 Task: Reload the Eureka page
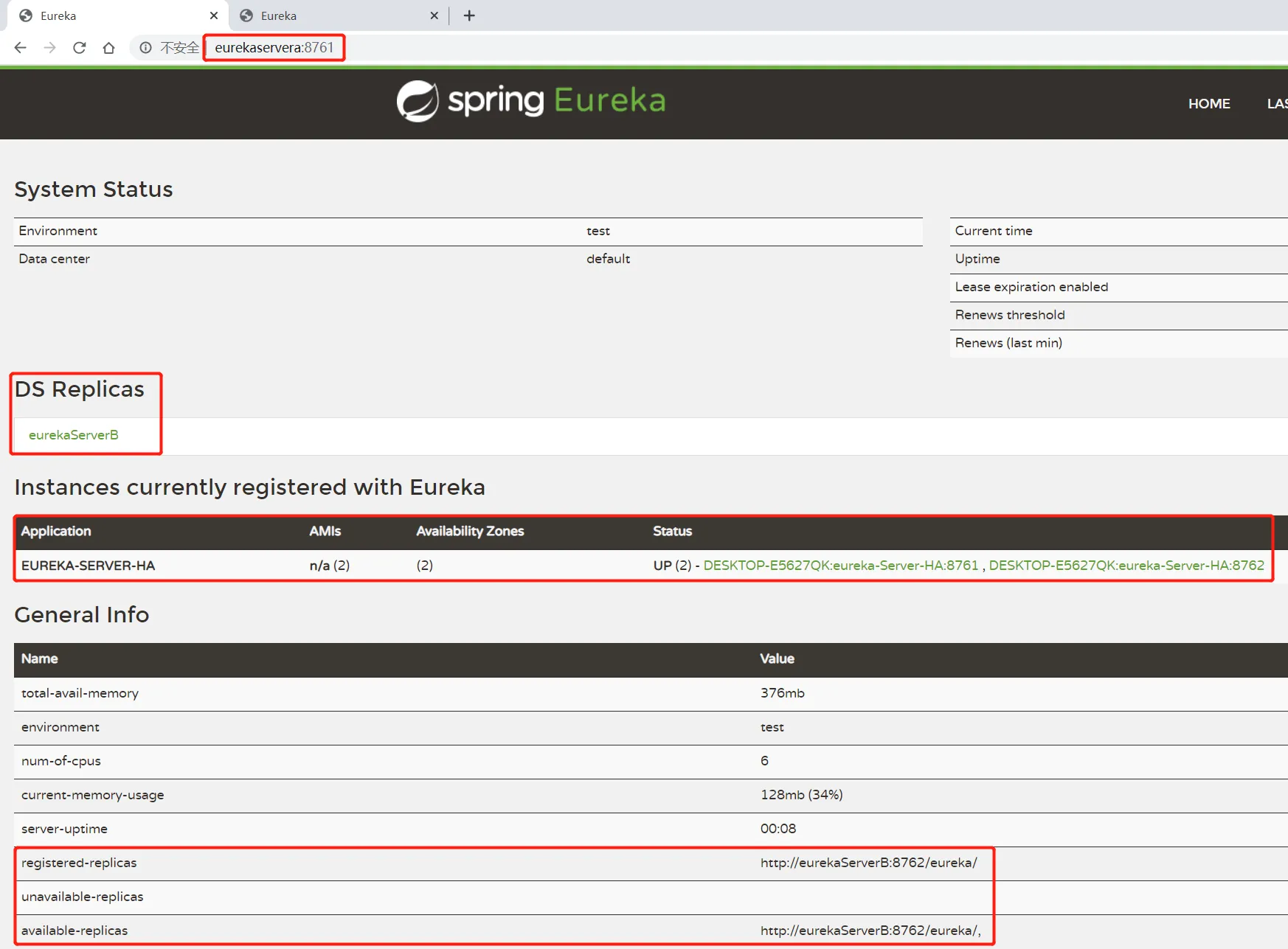pyautogui.click(x=80, y=48)
